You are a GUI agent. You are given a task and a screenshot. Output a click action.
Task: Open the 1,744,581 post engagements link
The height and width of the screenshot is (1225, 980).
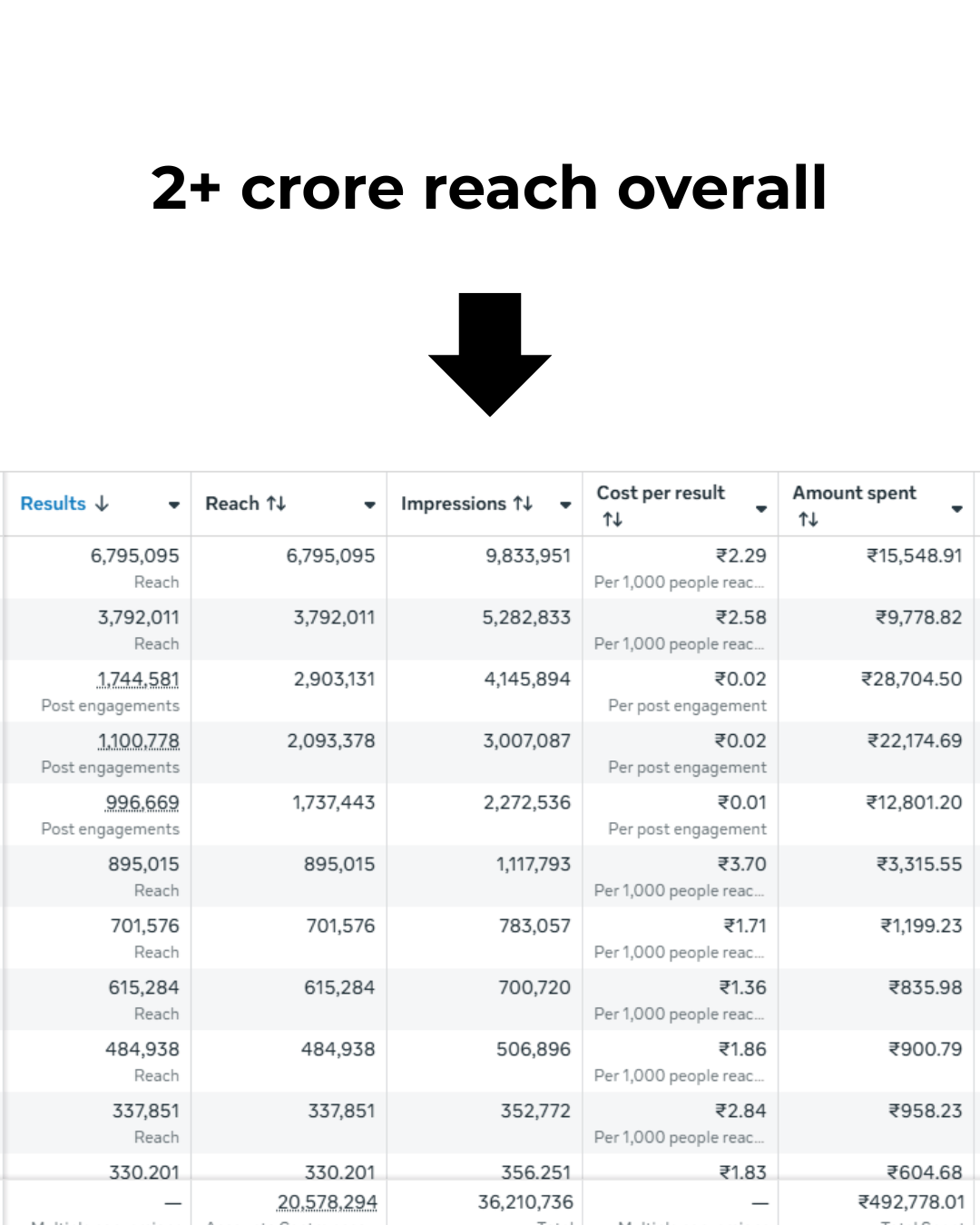pos(138,680)
